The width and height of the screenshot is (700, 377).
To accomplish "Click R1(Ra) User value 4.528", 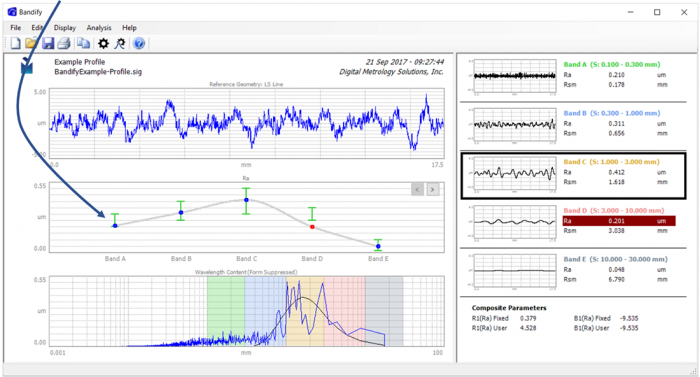I will click(528, 328).
